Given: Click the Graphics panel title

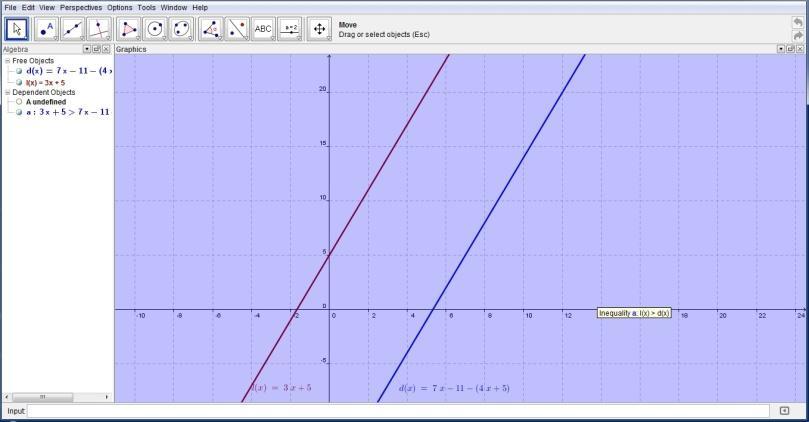Looking at the screenshot, I should click(131, 49).
